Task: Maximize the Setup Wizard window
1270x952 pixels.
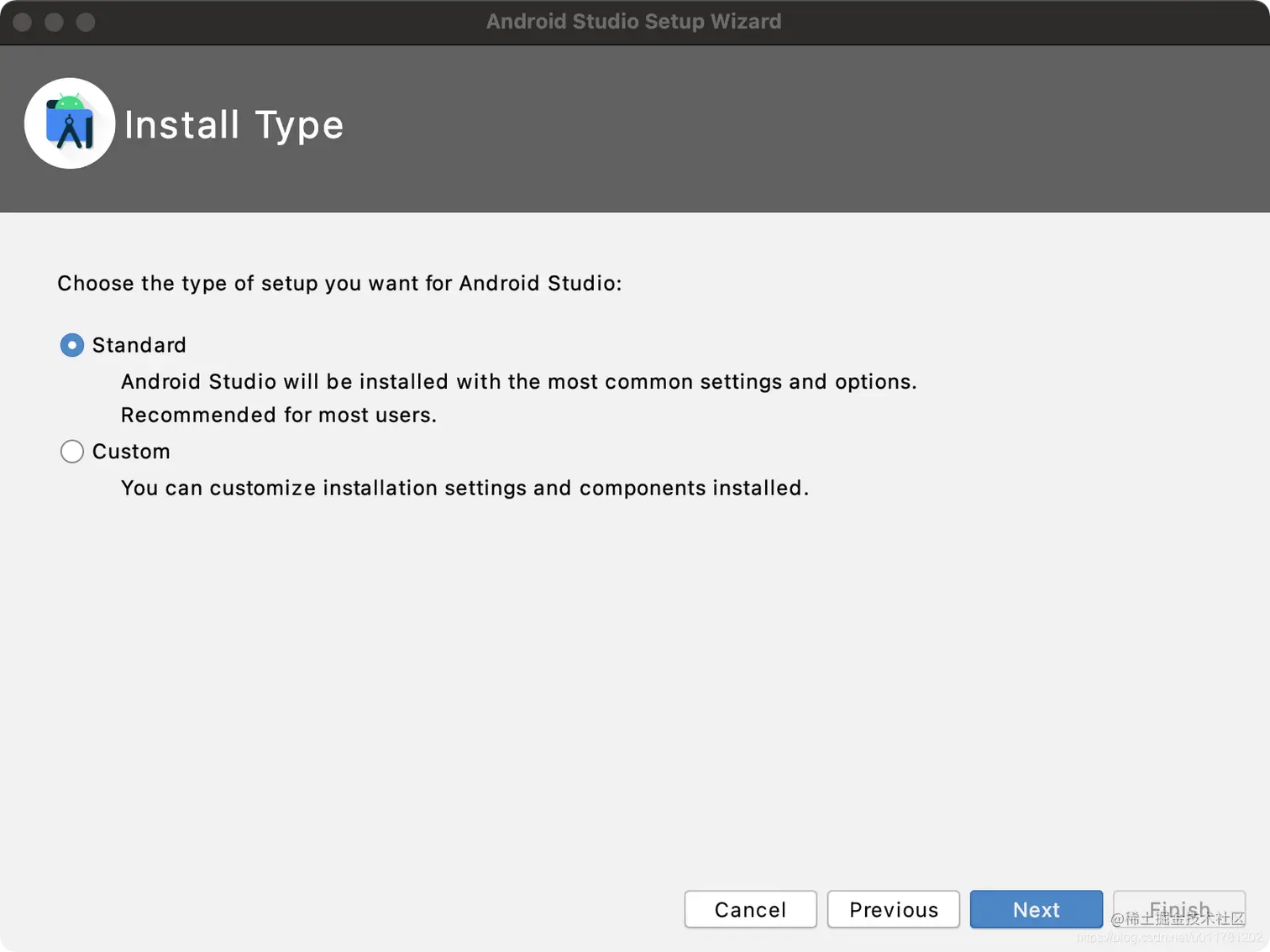Action: [x=86, y=22]
